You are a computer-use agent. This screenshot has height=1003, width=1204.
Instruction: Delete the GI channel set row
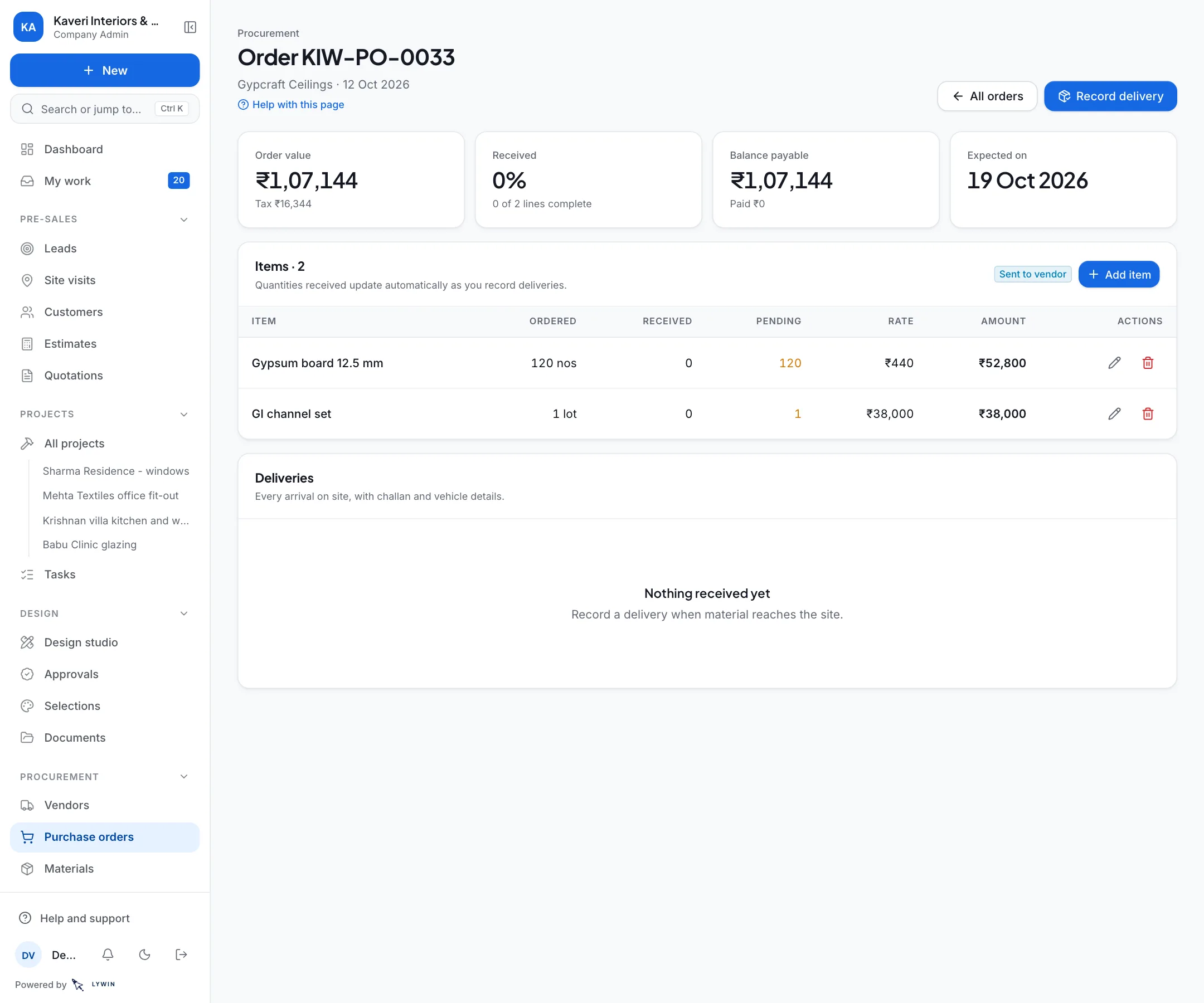tap(1147, 414)
